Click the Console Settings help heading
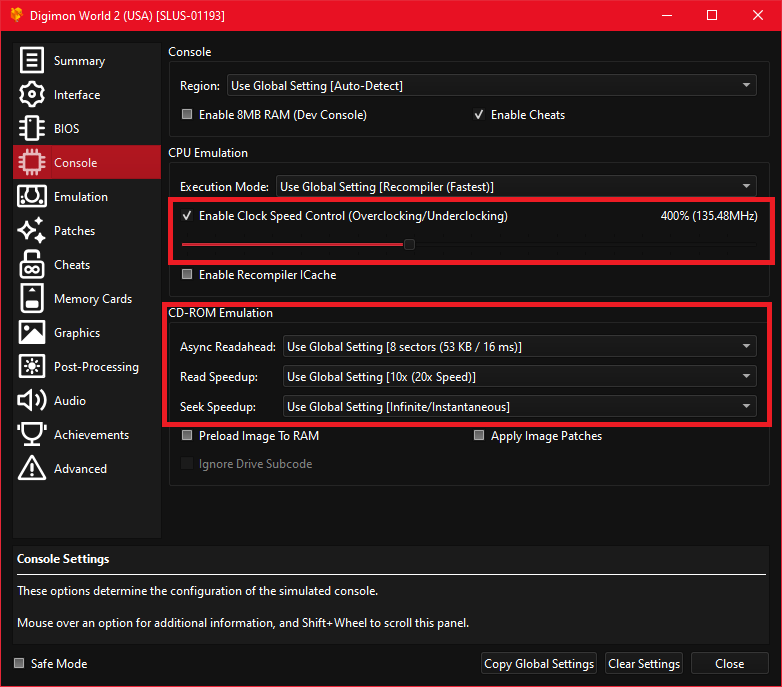This screenshot has height=687, width=782. (x=63, y=559)
